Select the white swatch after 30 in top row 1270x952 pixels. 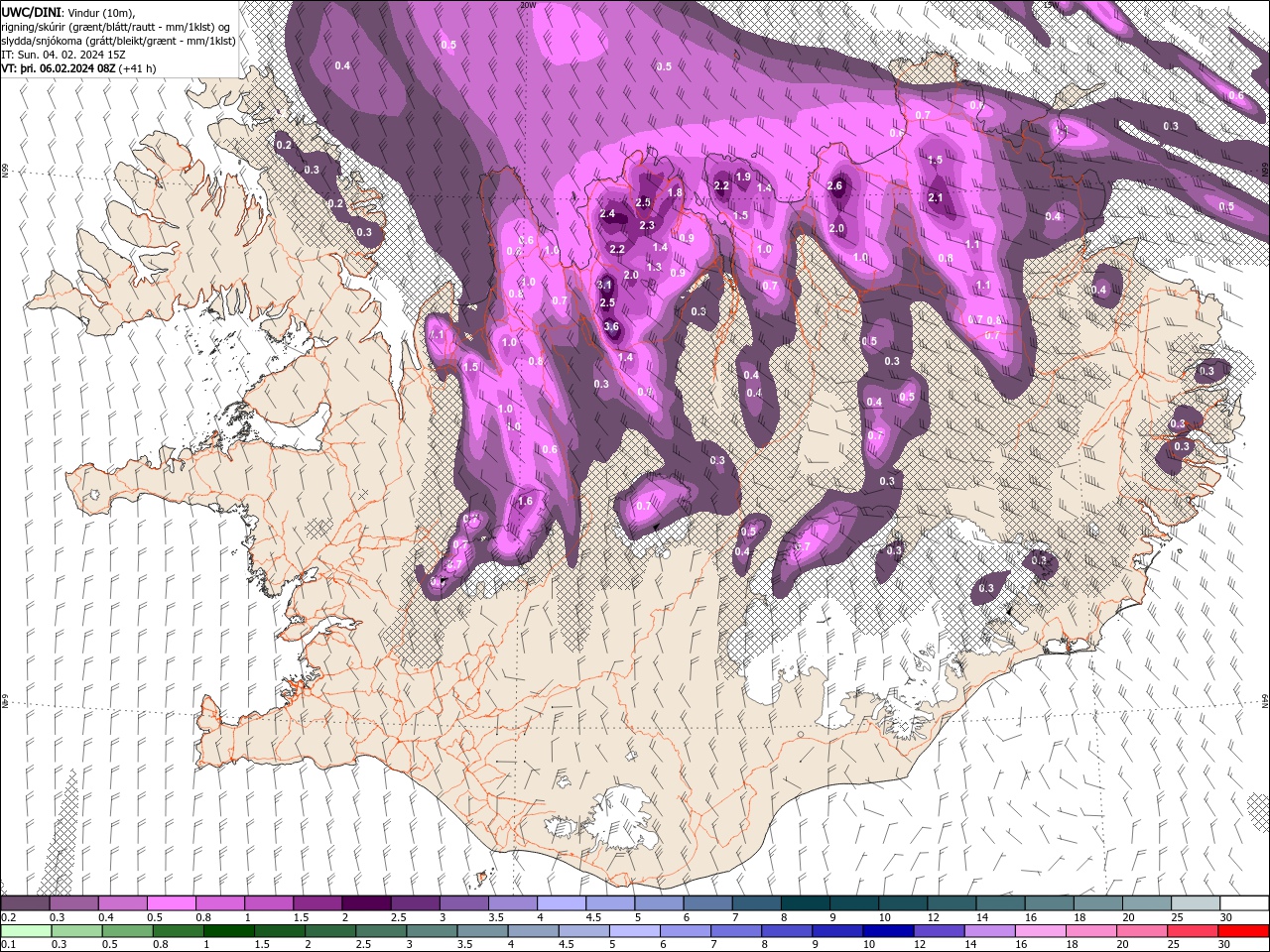point(1245,903)
